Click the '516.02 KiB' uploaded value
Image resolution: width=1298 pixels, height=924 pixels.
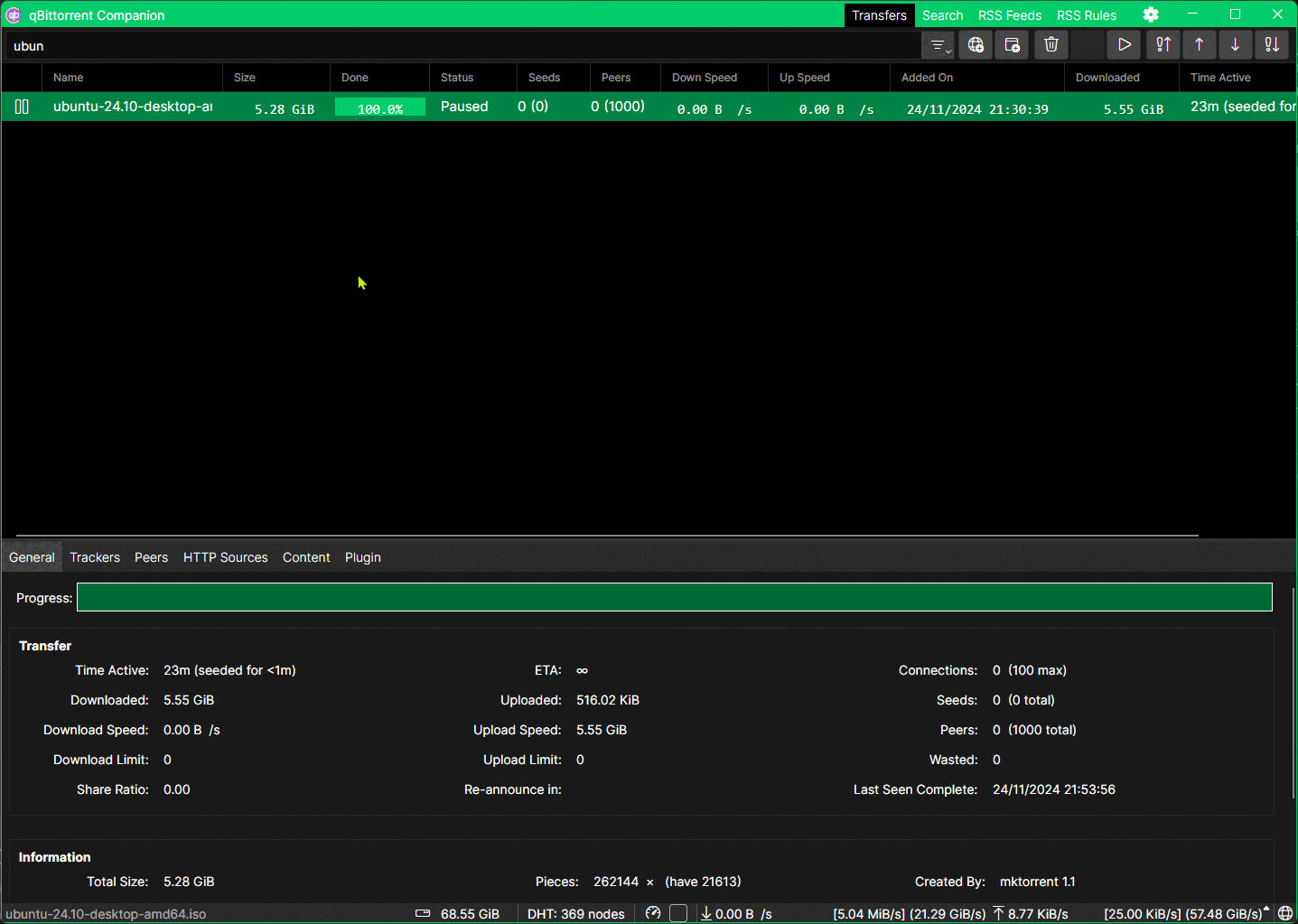pos(608,700)
